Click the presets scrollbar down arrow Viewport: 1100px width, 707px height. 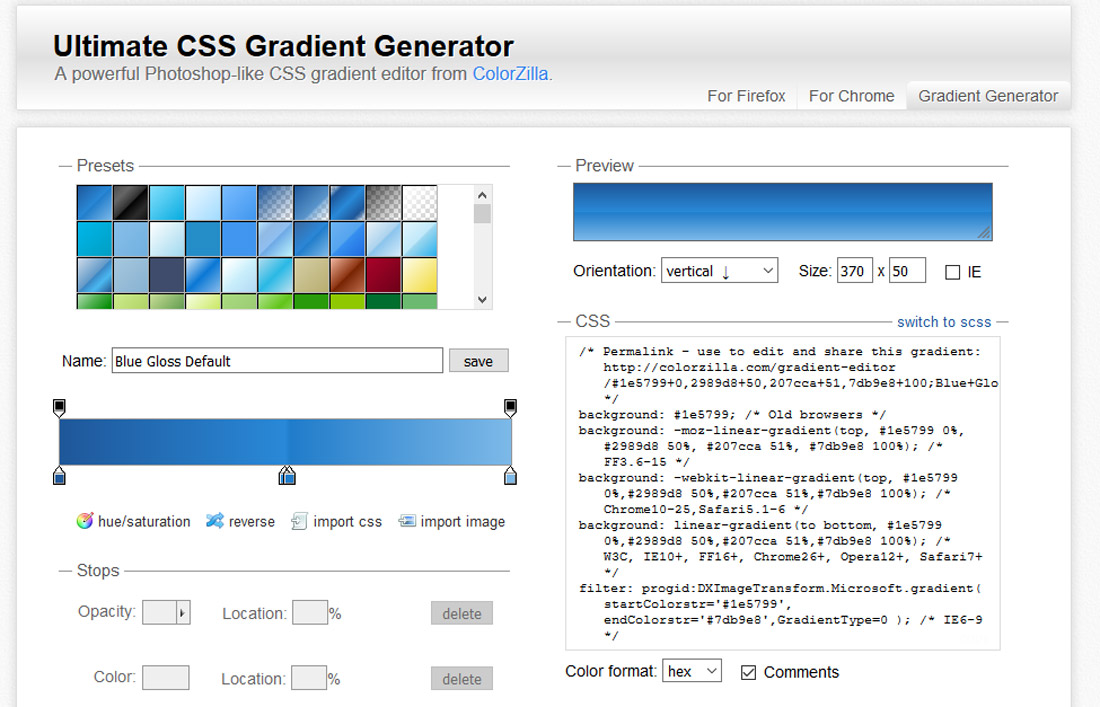(x=482, y=300)
